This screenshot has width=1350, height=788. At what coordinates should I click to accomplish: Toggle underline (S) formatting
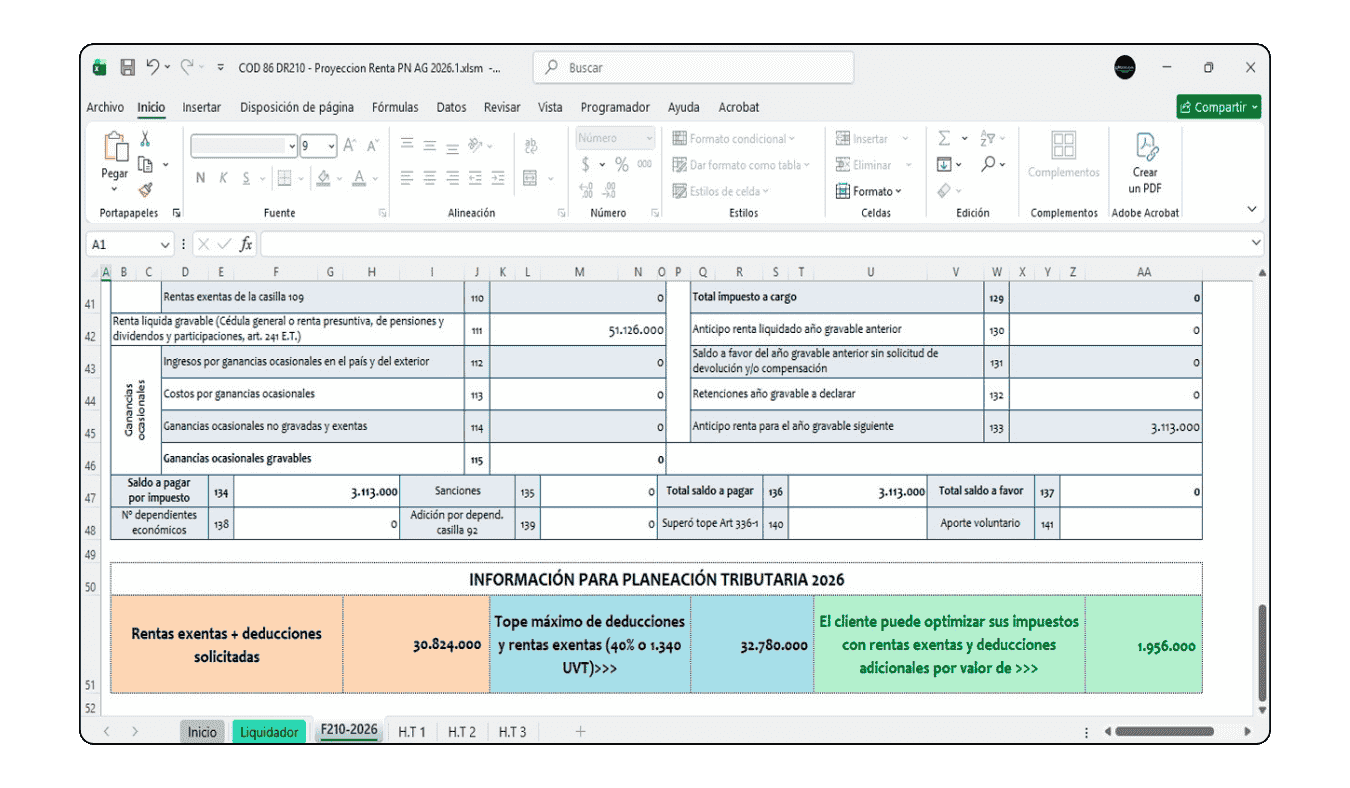[244, 178]
